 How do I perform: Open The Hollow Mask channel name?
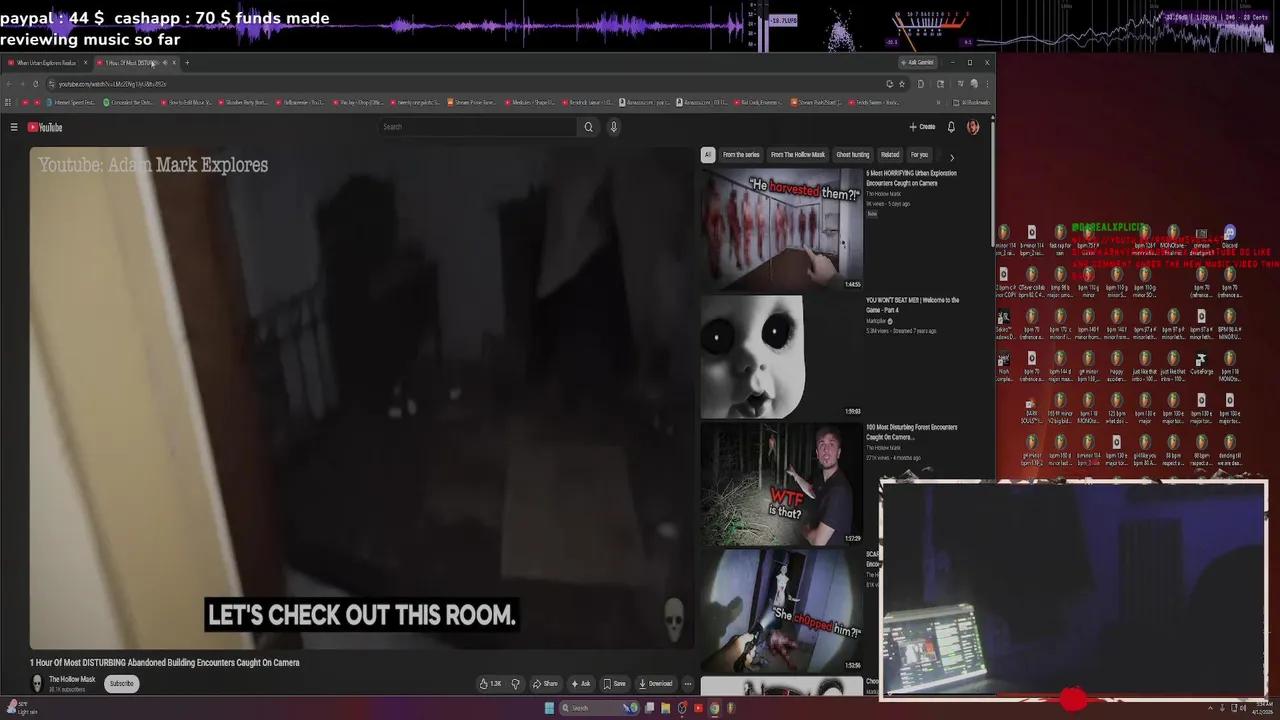[x=72, y=679]
